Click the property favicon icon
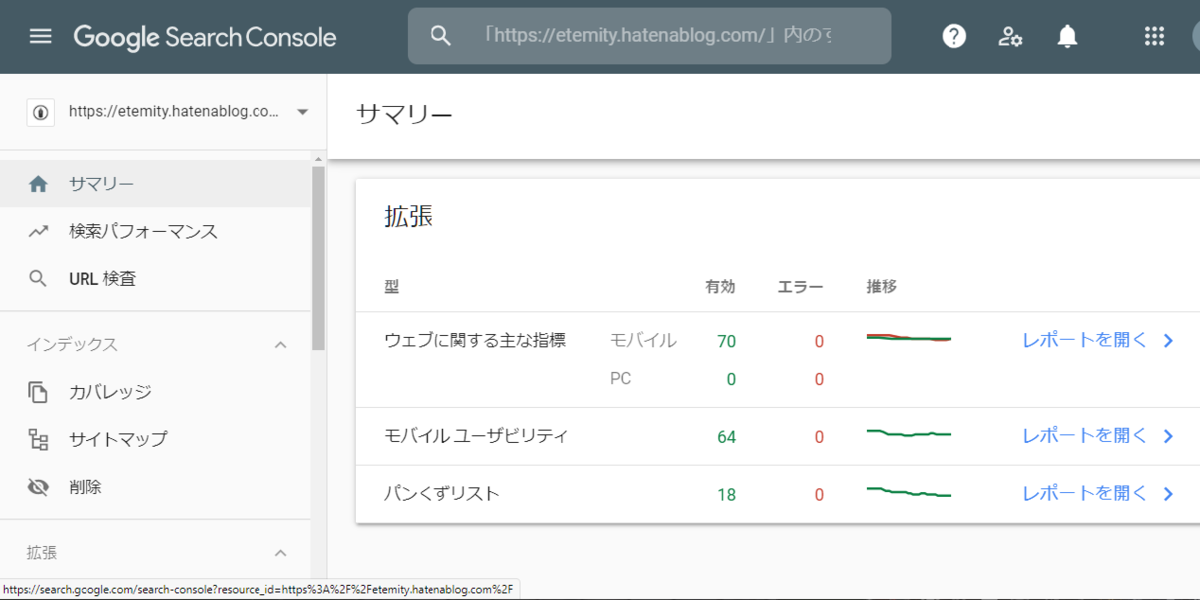Image resolution: width=1200 pixels, height=600 pixels. coord(40,112)
